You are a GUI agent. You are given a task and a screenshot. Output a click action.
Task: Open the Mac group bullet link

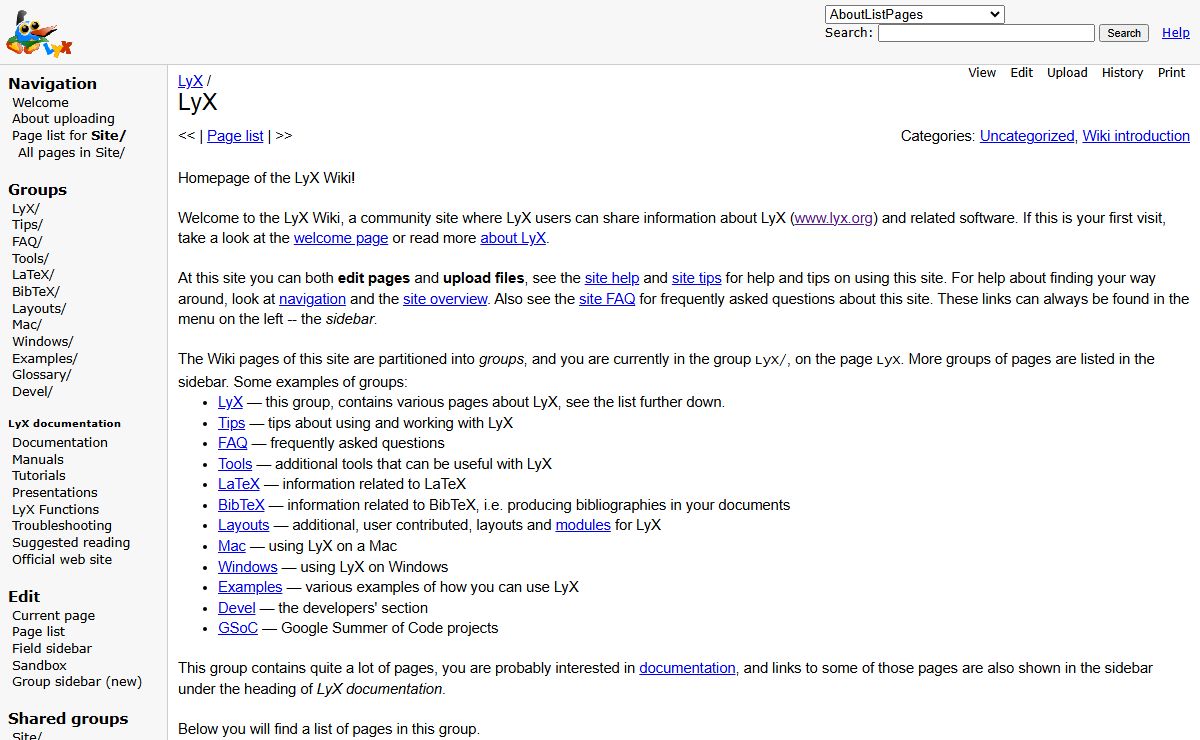pyautogui.click(x=232, y=546)
